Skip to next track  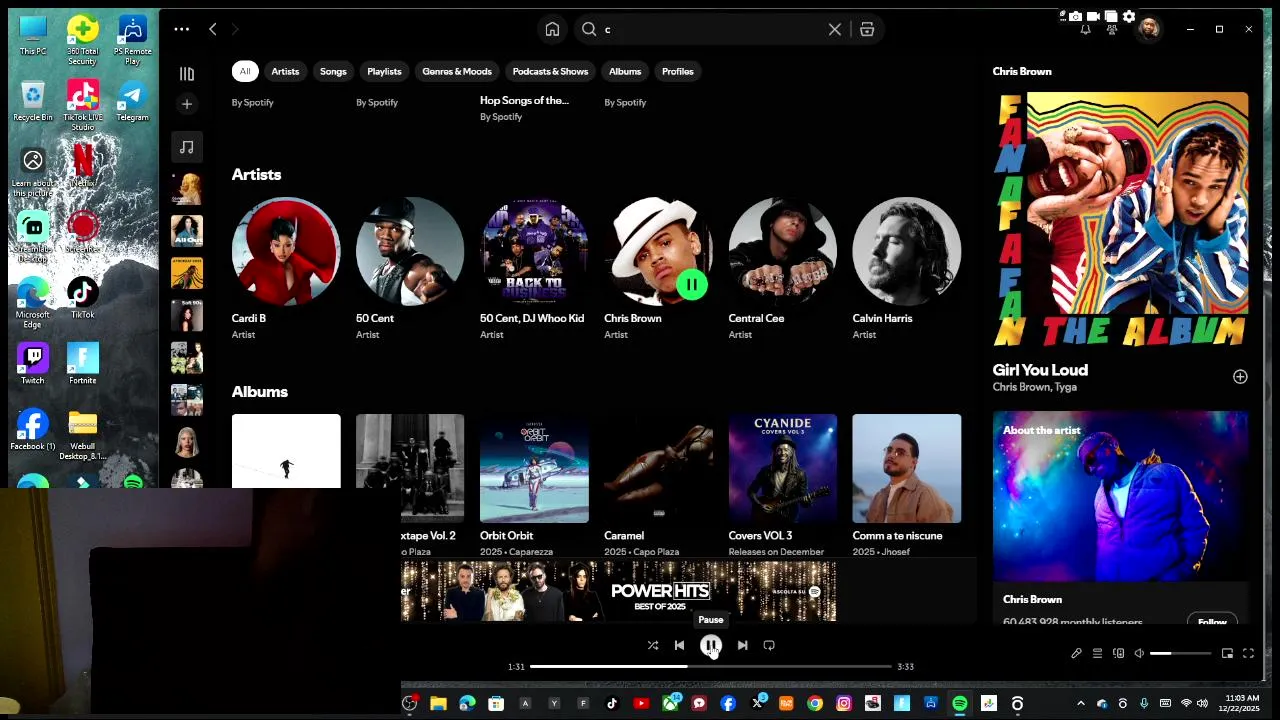[x=742, y=645]
